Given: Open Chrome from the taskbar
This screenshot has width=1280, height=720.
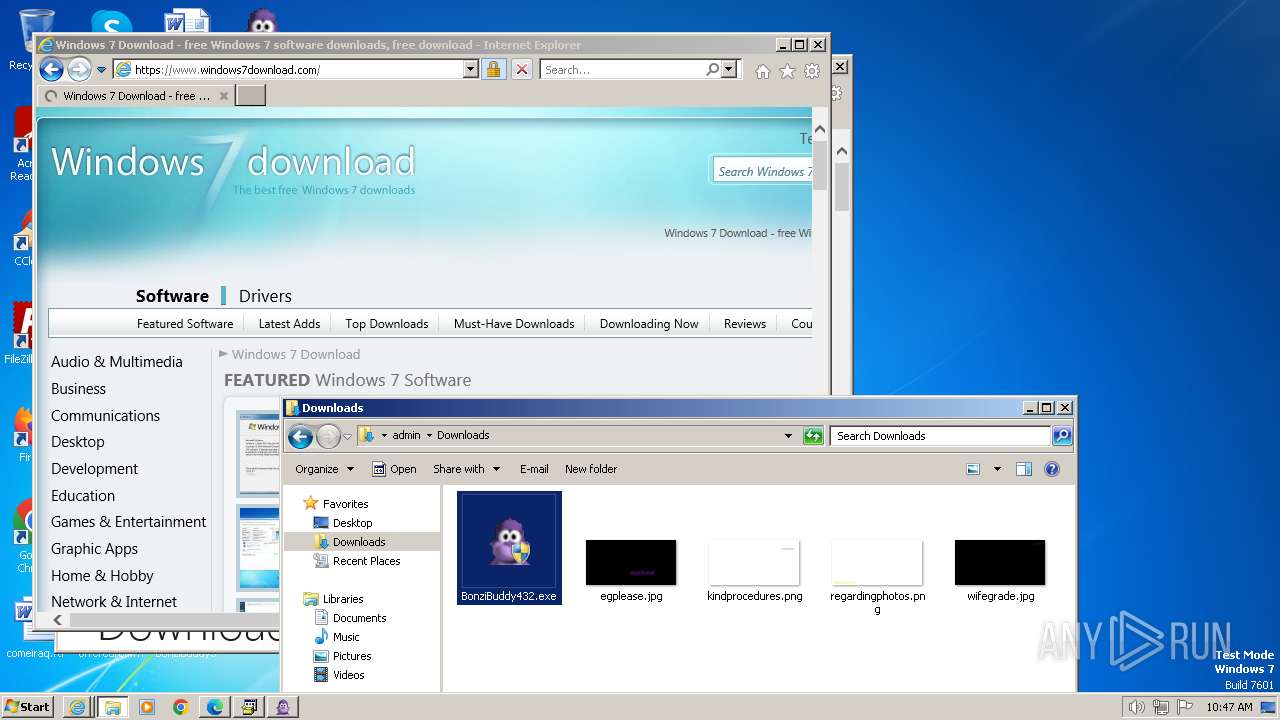Looking at the screenshot, I should pos(181,707).
